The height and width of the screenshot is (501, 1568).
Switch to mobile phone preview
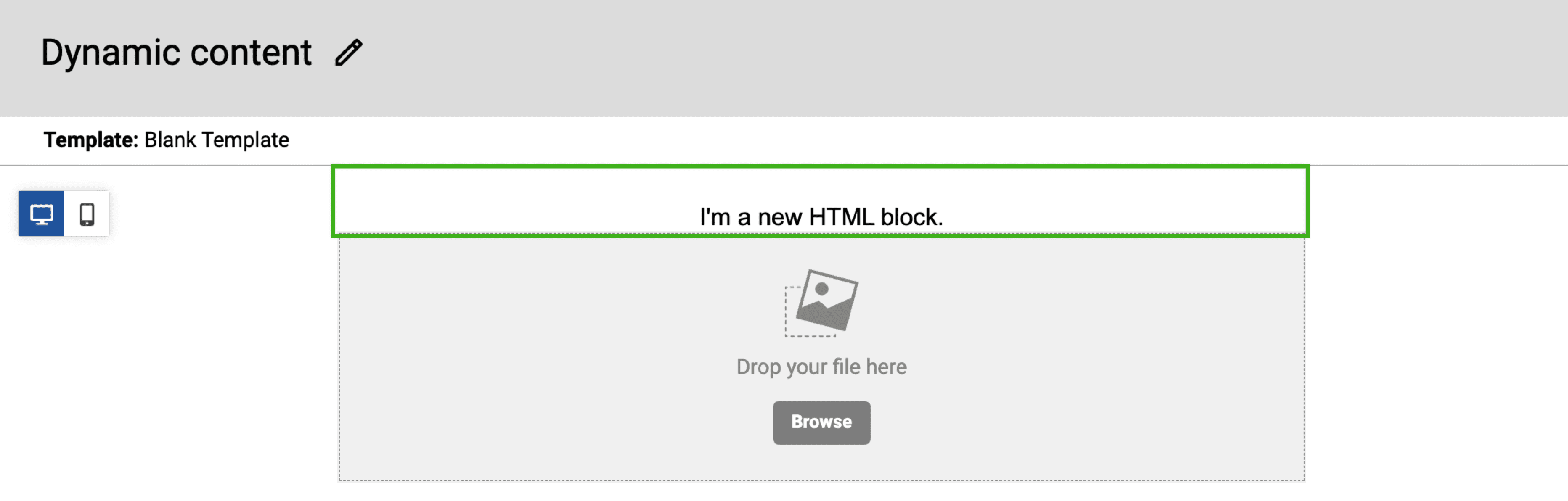click(x=87, y=214)
